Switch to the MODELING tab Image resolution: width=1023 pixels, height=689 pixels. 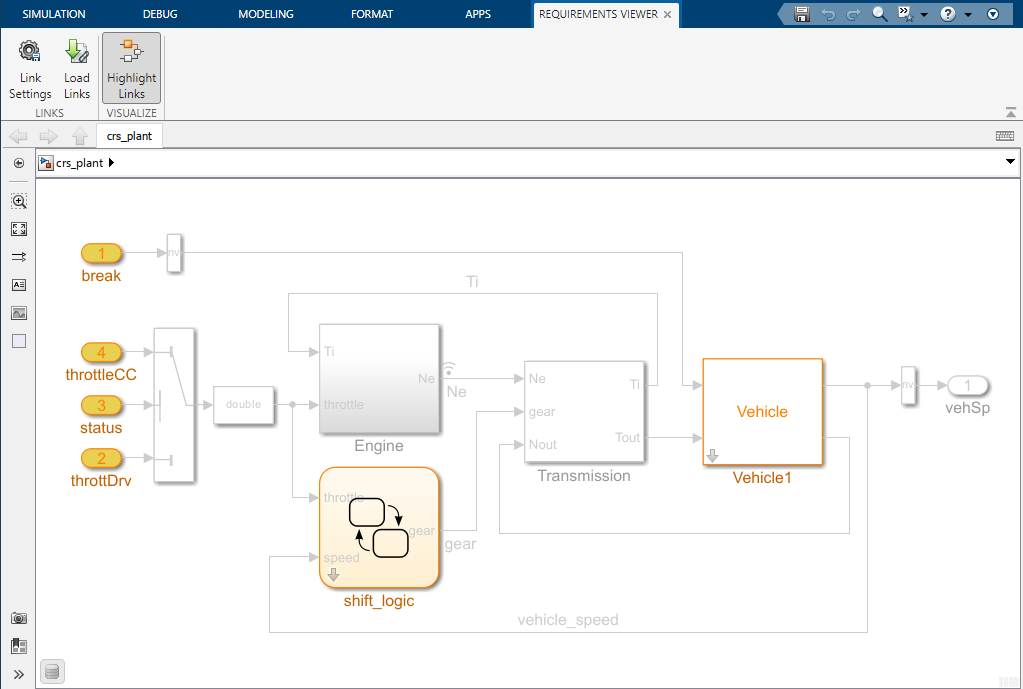pyautogui.click(x=266, y=14)
